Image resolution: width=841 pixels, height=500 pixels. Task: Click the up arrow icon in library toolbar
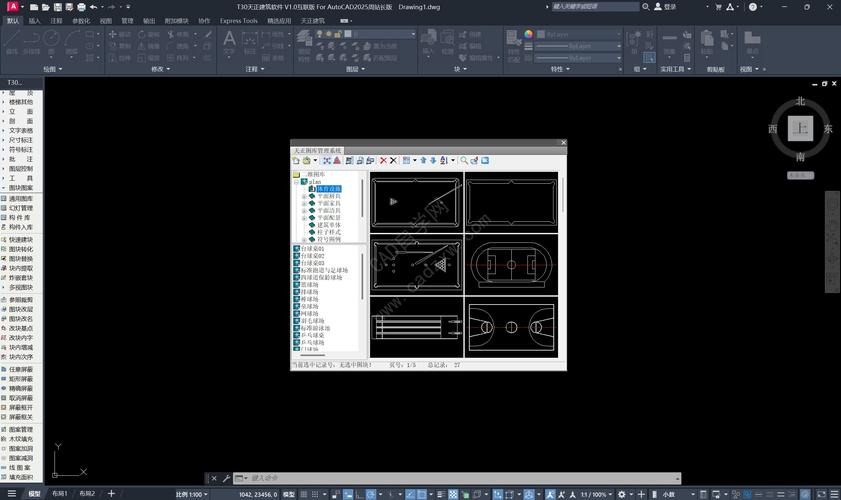(423, 160)
